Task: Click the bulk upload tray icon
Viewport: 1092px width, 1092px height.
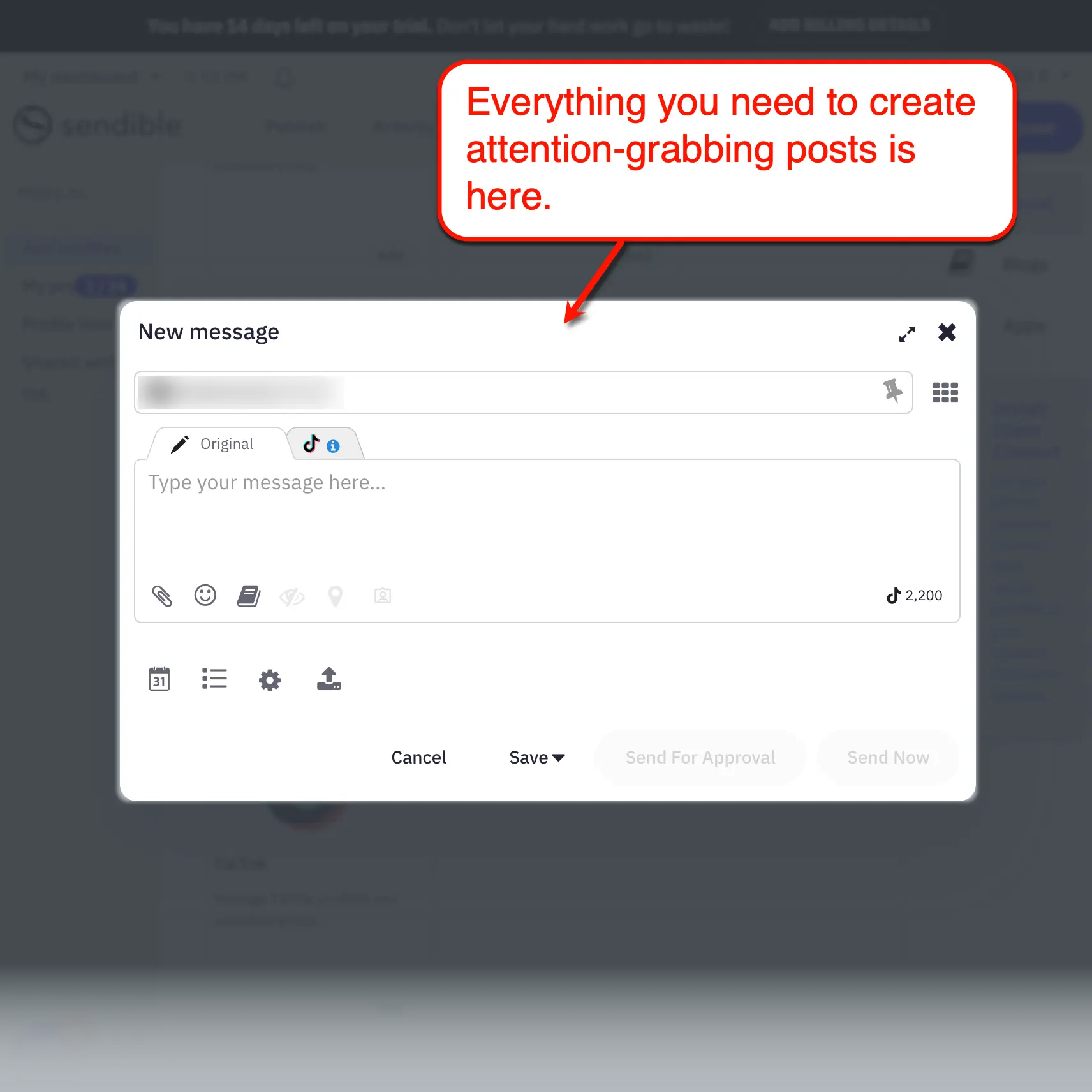Action: pos(329,679)
